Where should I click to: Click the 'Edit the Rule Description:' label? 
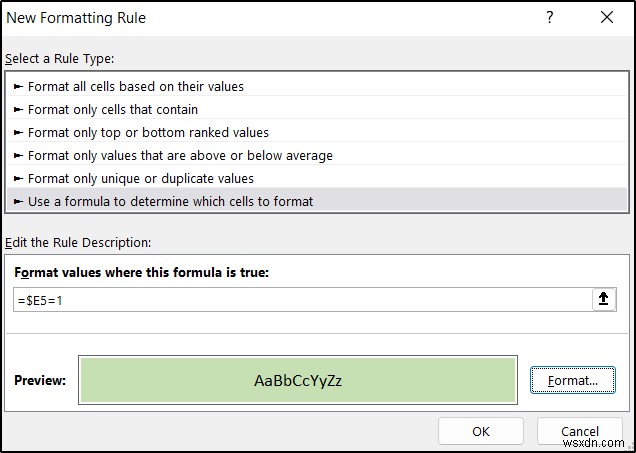78,243
